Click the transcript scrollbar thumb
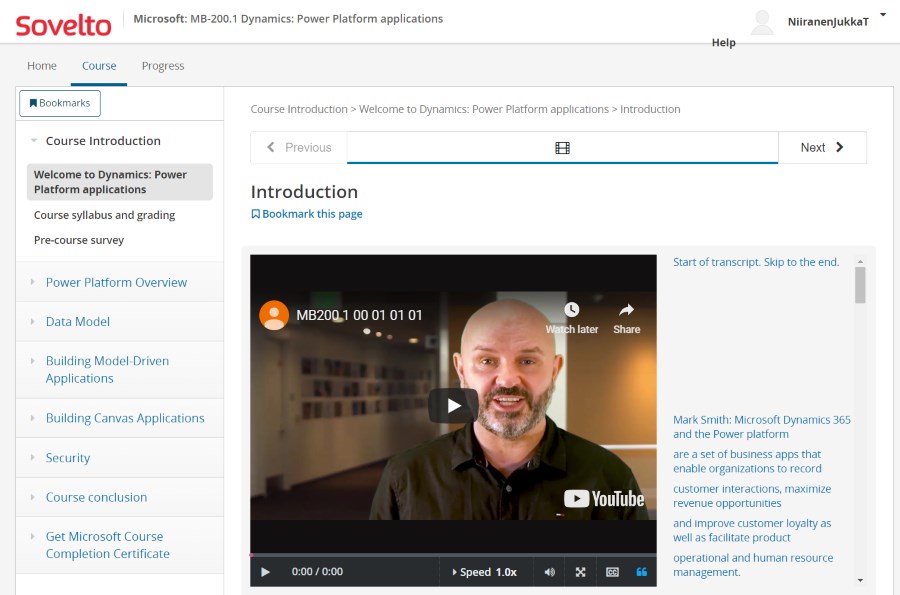900x595 pixels. 860,285
